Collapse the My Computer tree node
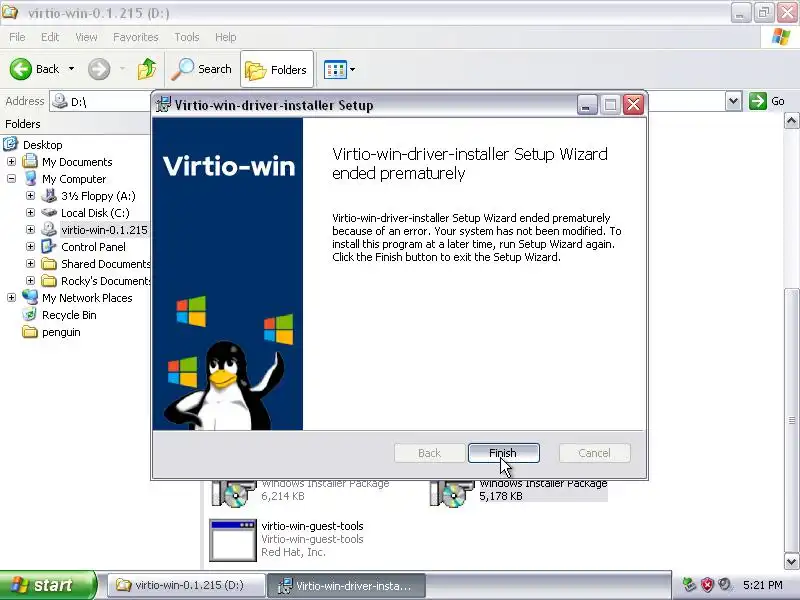Viewport: 800px width, 600px height. [x=11, y=179]
